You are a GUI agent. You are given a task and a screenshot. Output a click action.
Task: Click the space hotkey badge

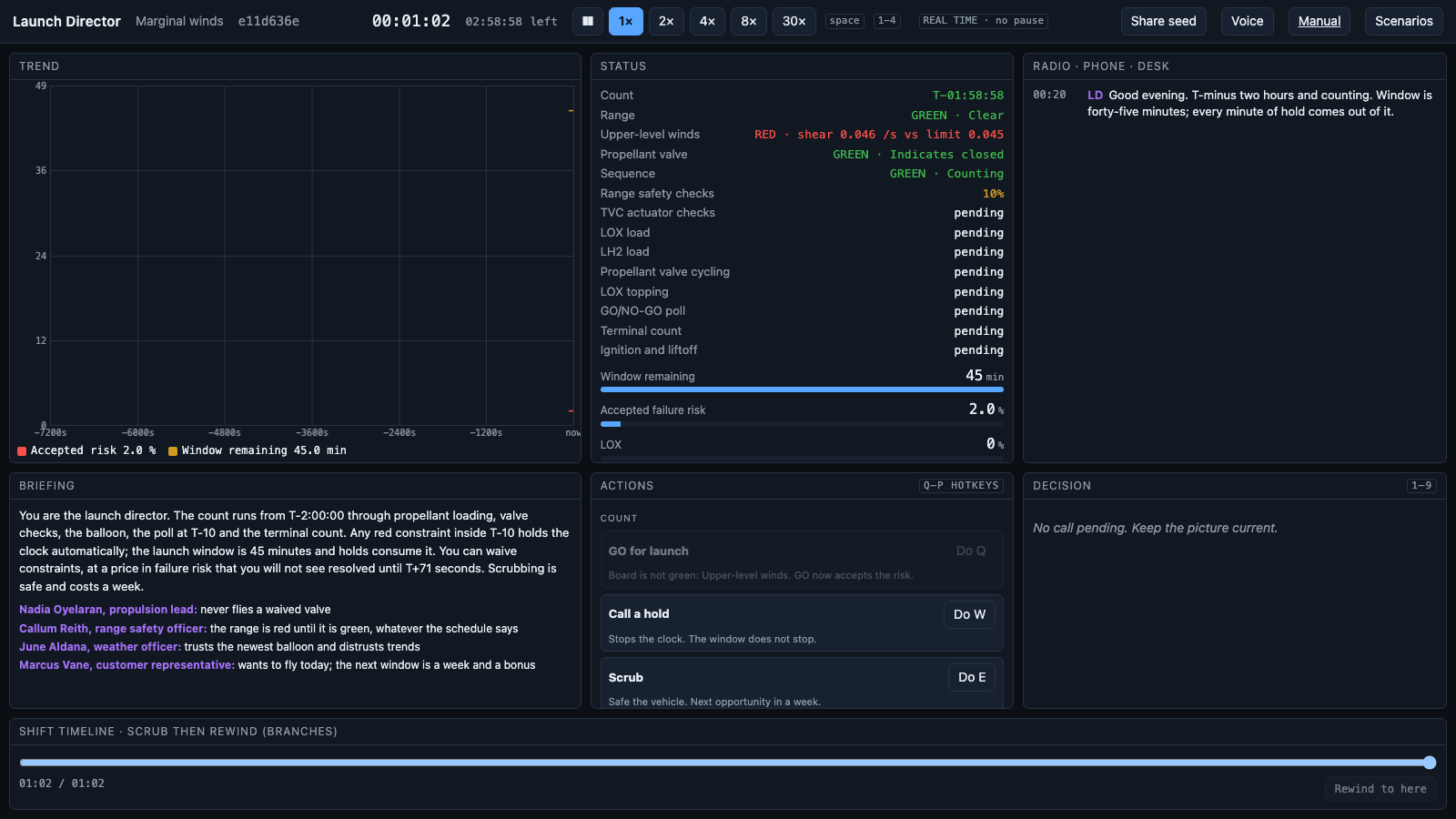[844, 21]
